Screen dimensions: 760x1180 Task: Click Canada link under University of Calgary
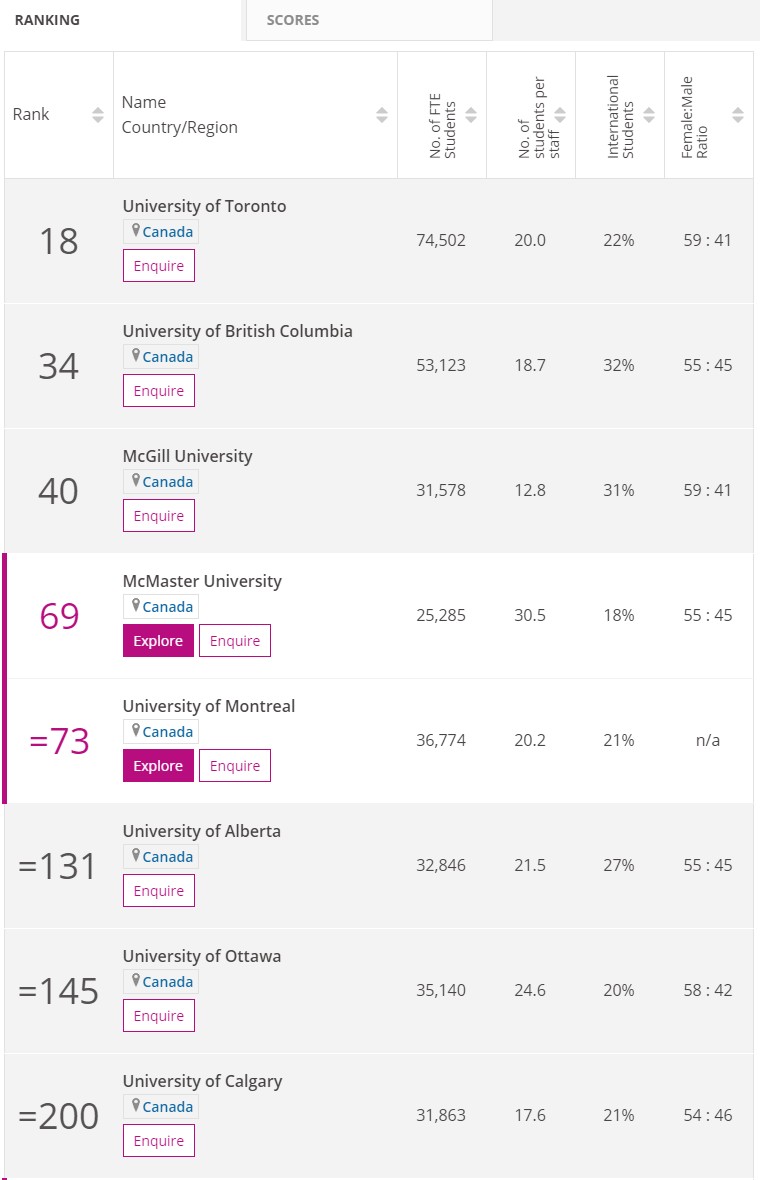[168, 1106]
